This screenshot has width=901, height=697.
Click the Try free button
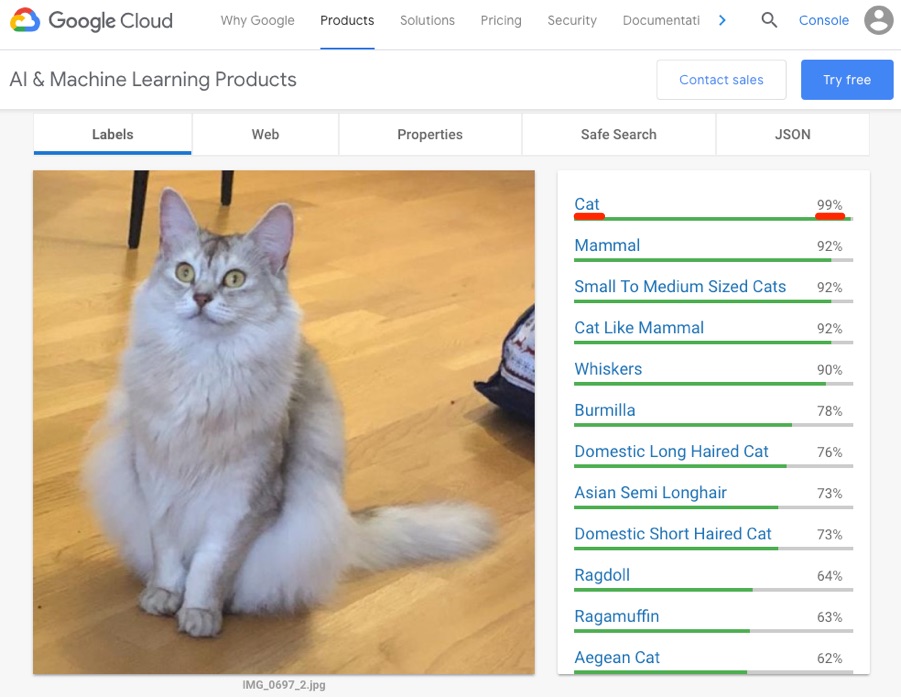click(x=846, y=79)
